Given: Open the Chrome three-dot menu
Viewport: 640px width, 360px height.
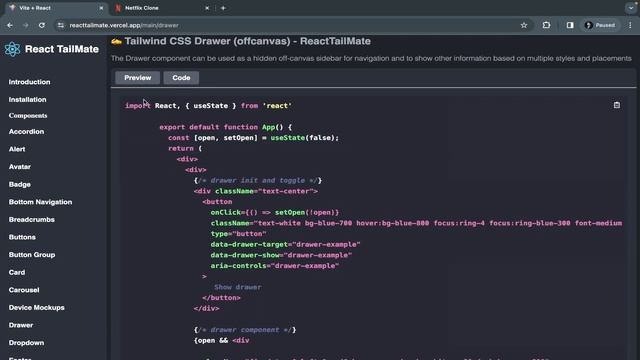Looking at the screenshot, I should pos(630,25).
